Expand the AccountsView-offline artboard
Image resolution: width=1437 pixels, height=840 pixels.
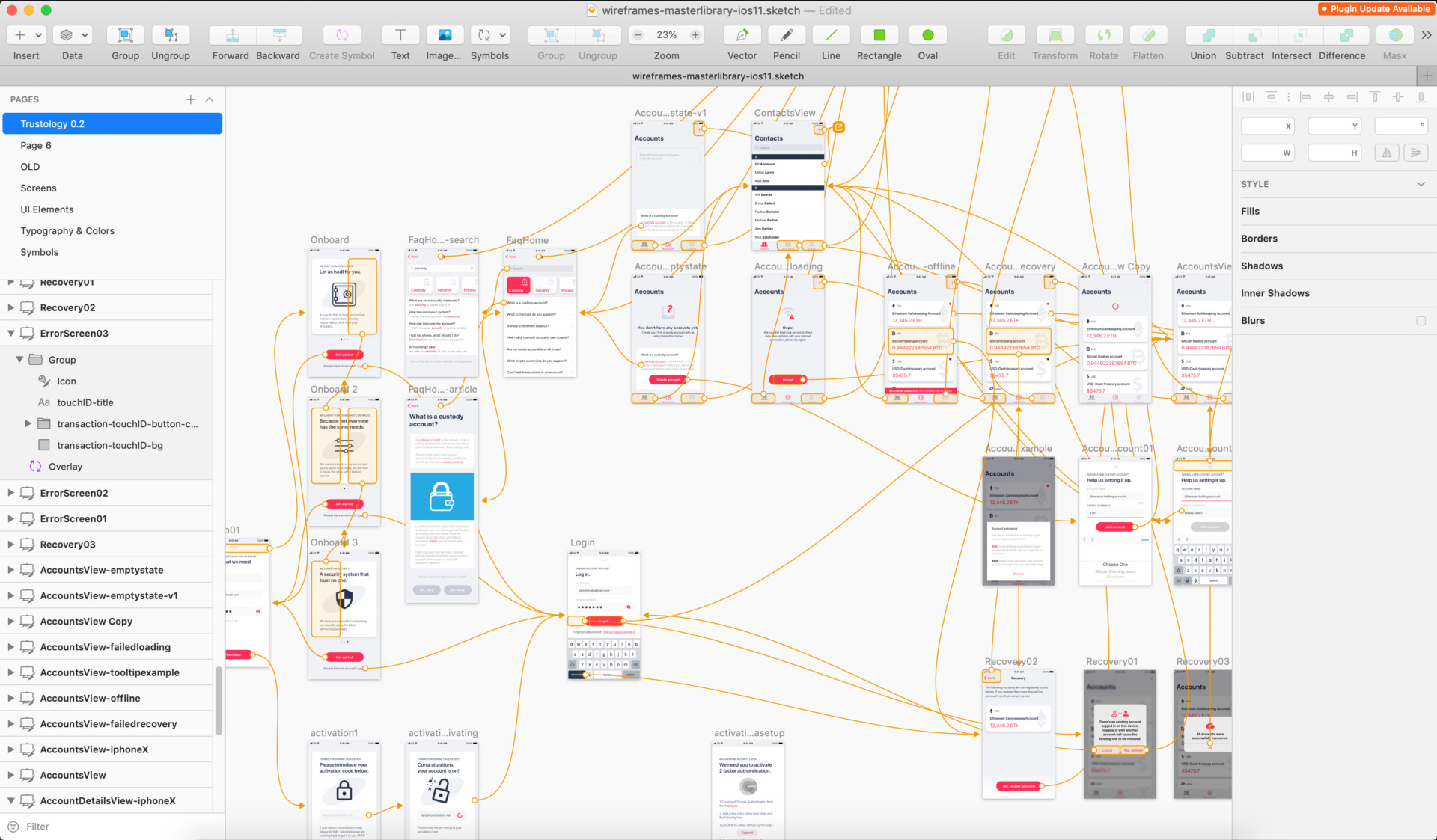pos(11,698)
